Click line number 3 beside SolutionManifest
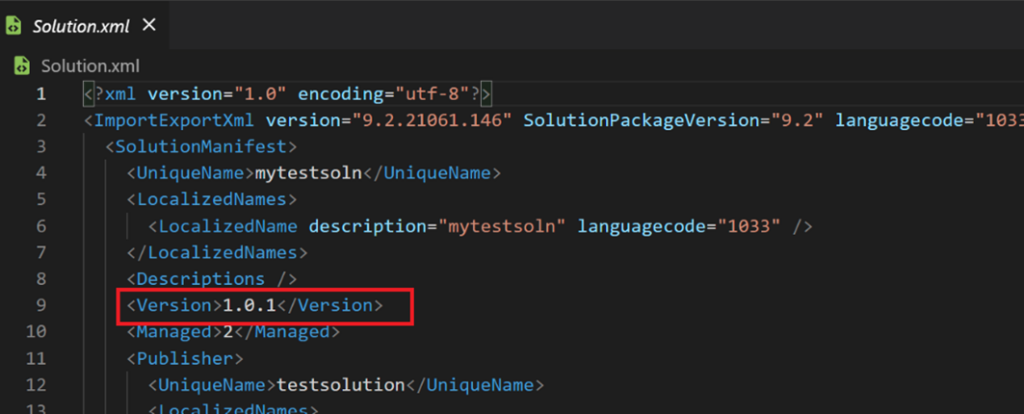1024x414 pixels. [x=40, y=147]
